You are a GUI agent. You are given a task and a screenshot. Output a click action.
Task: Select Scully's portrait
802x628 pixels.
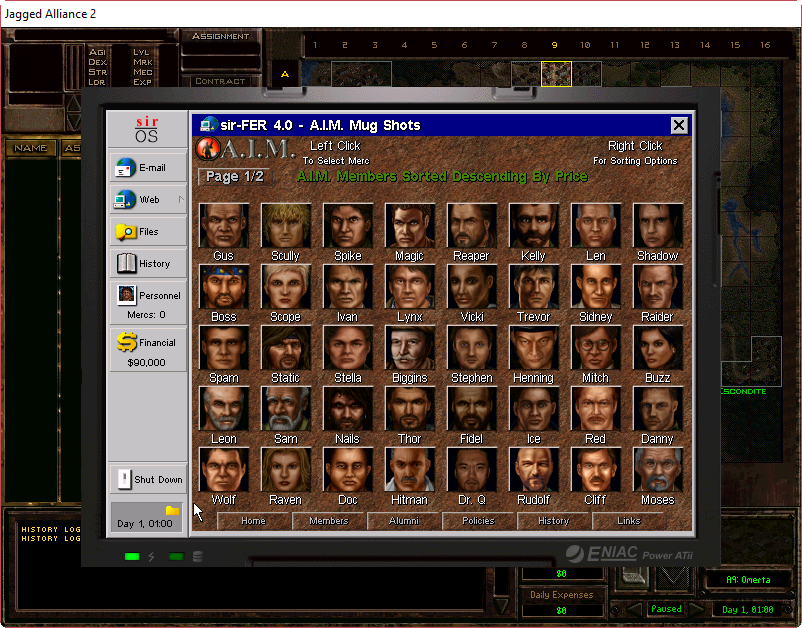[x=286, y=226]
